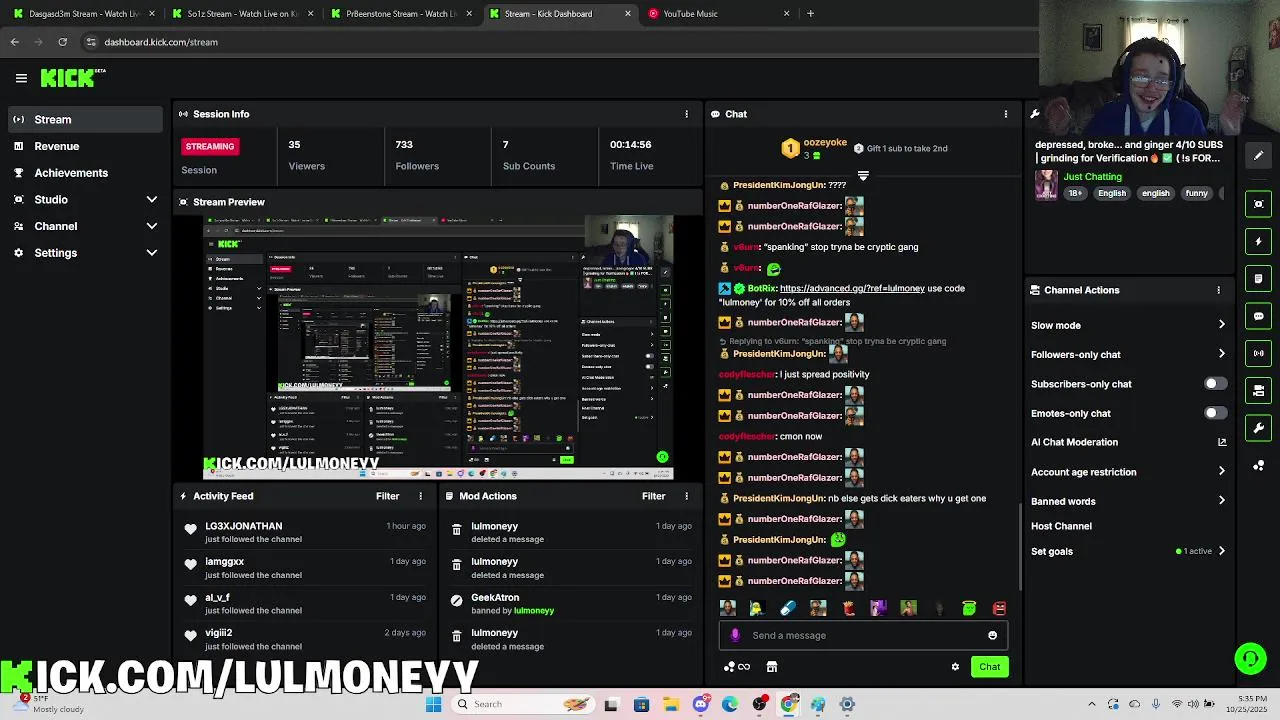
Task: Toggle Subscribers-only chat
Action: [x=1215, y=384]
